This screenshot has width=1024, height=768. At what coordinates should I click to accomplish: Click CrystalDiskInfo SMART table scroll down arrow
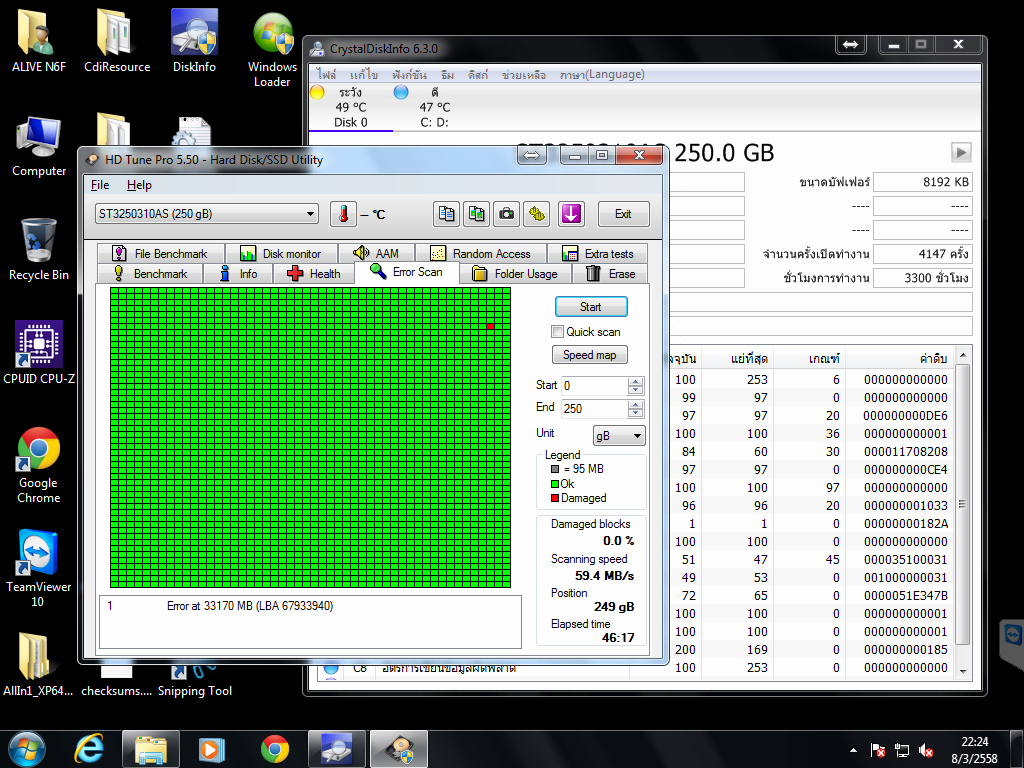[x=963, y=671]
